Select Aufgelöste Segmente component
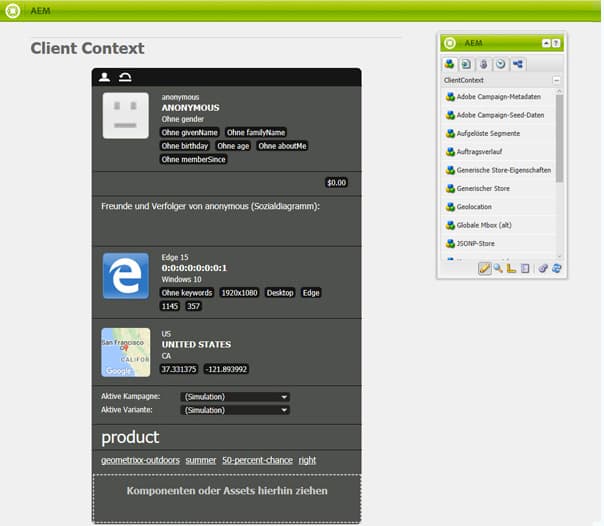This screenshot has height=526, width=604. click(498, 133)
